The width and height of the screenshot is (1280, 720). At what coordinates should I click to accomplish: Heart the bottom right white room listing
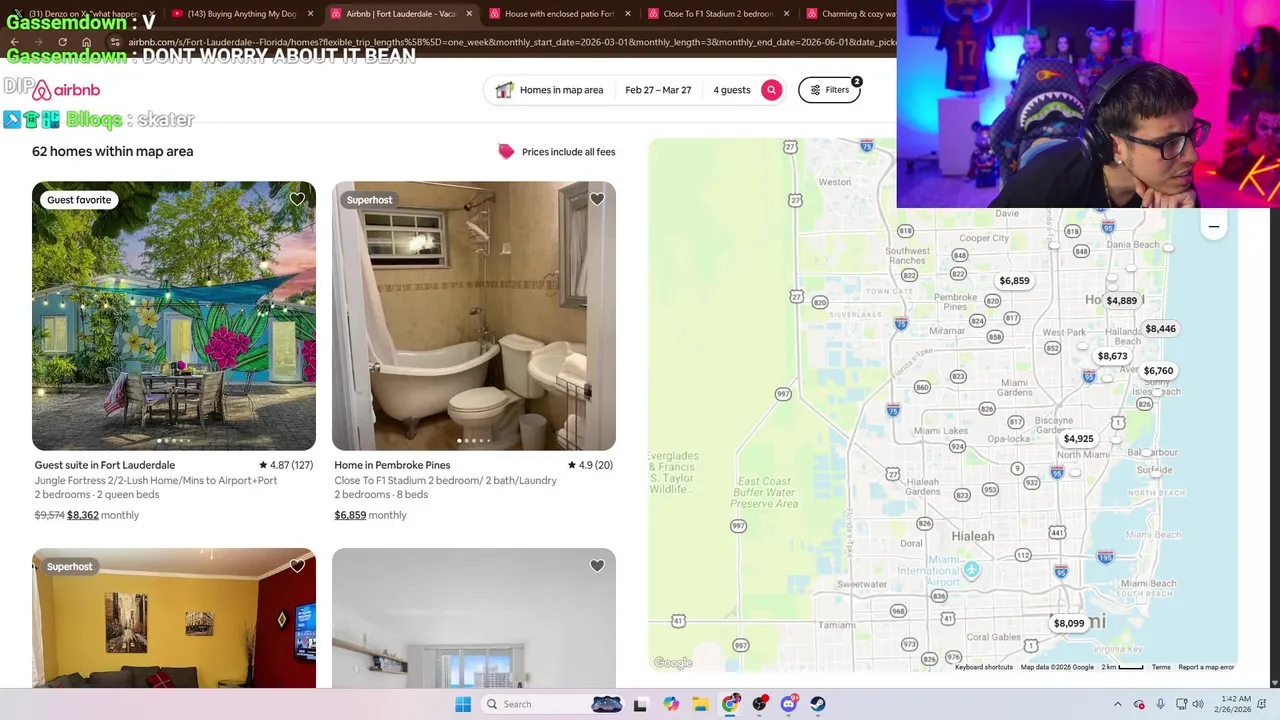[x=597, y=566]
